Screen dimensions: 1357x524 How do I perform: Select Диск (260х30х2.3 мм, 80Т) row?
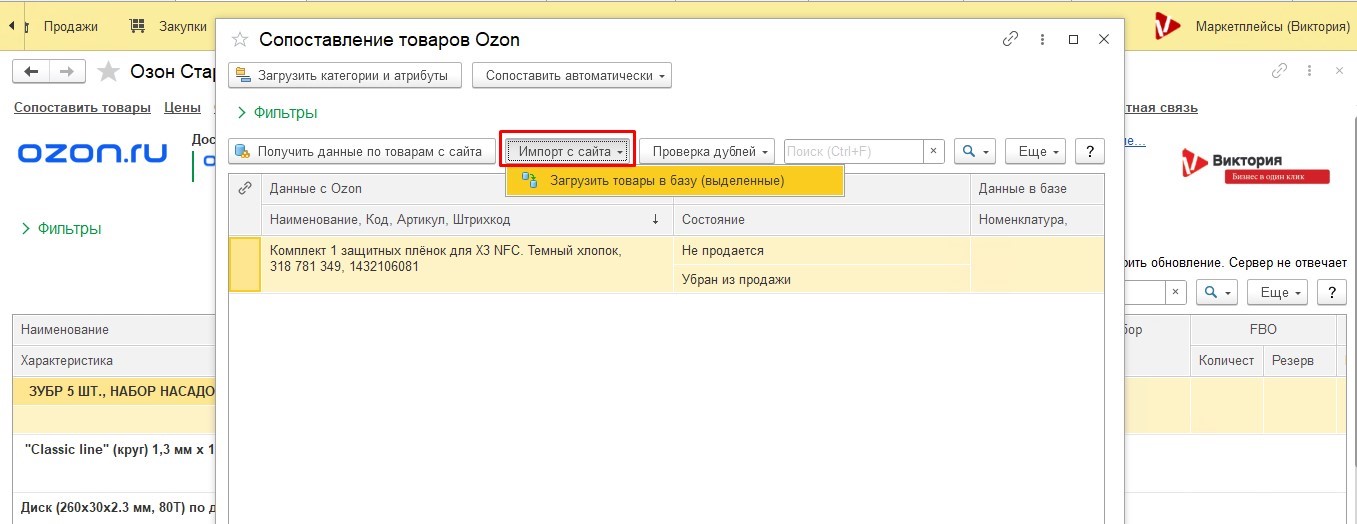tap(114, 507)
